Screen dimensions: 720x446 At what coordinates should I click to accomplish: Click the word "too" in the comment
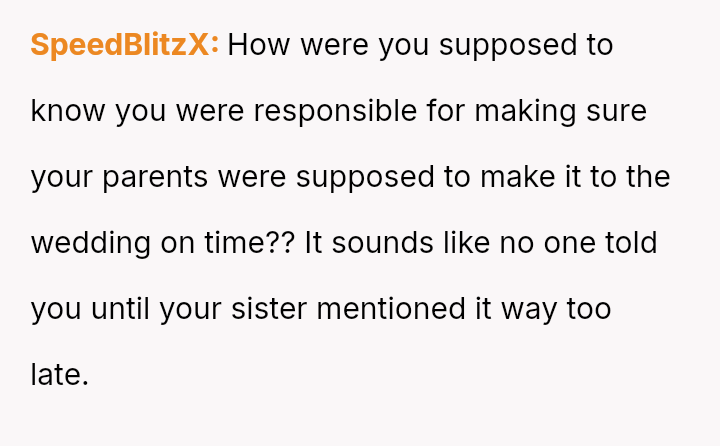click(x=588, y=309)
